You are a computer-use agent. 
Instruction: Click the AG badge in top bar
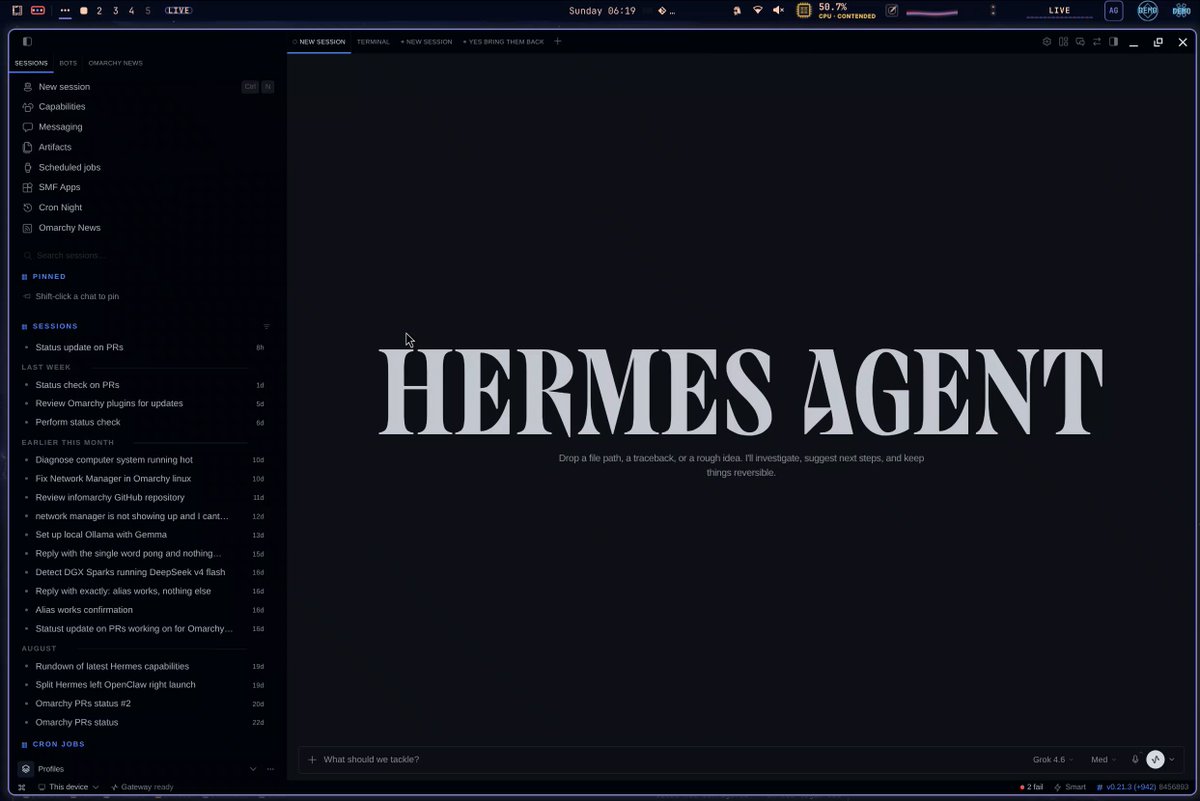1113,11
